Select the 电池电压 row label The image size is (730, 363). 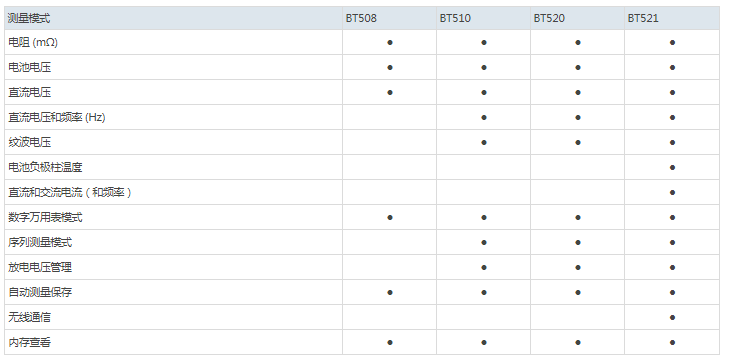pos(29,67)
